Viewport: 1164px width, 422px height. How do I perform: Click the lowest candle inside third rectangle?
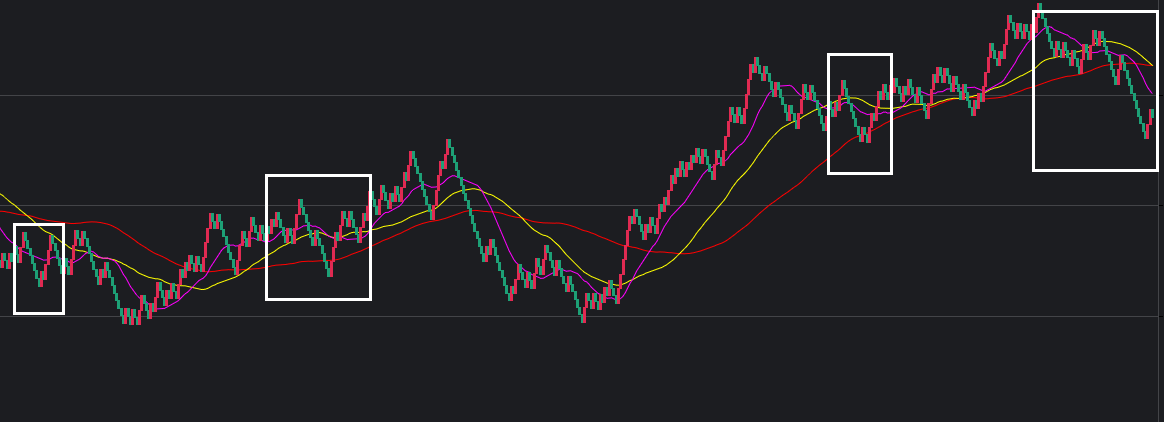pos(867,136)
